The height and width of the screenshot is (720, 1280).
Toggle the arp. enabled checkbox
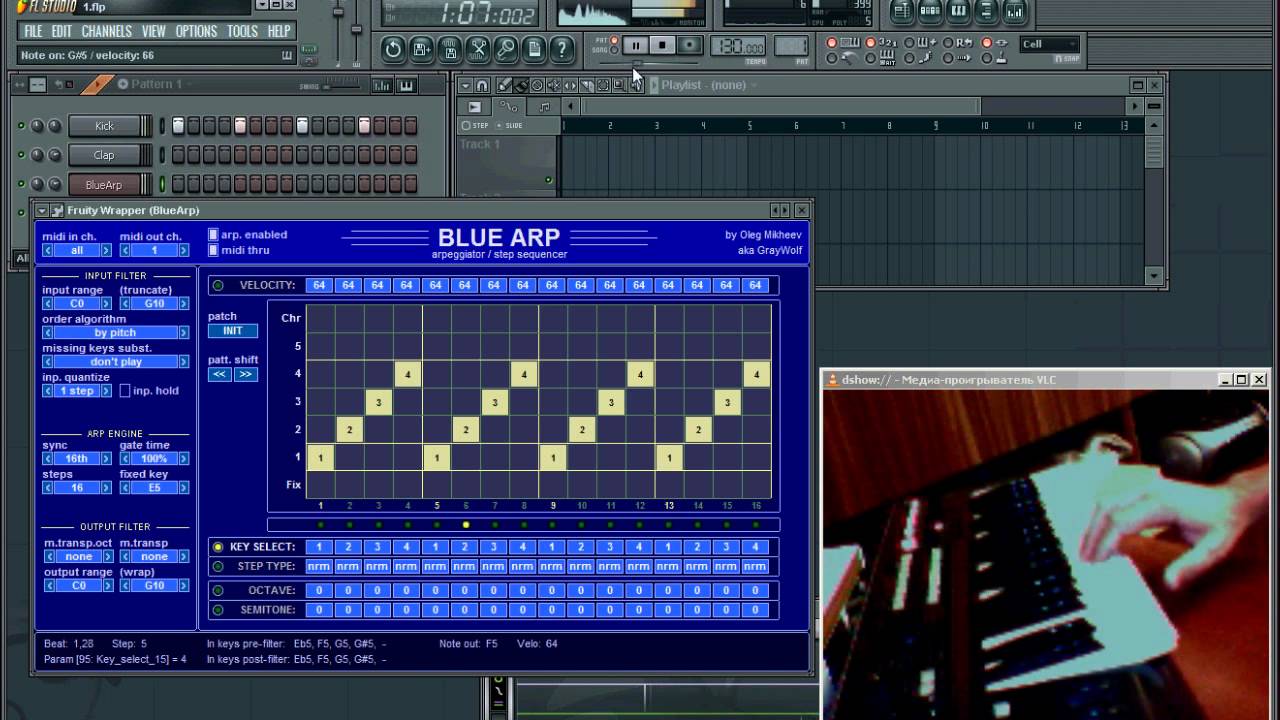[213, 235]
